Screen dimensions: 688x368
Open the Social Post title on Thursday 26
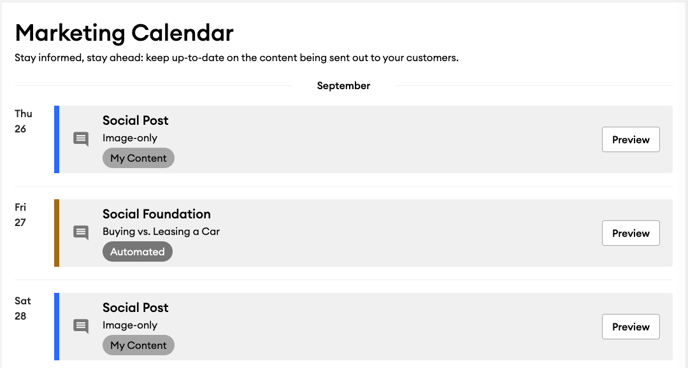136,120
